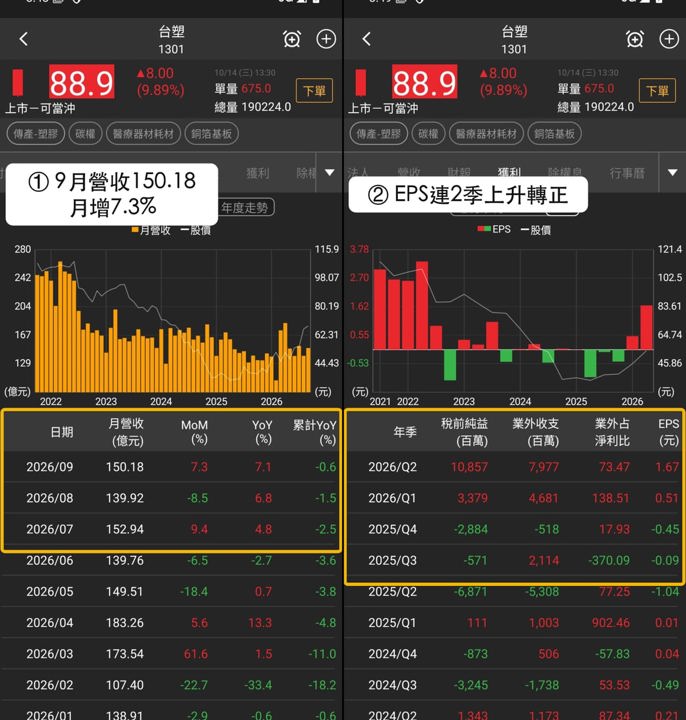Tap the 業外占淨利比 column header

tap(612, 432)
